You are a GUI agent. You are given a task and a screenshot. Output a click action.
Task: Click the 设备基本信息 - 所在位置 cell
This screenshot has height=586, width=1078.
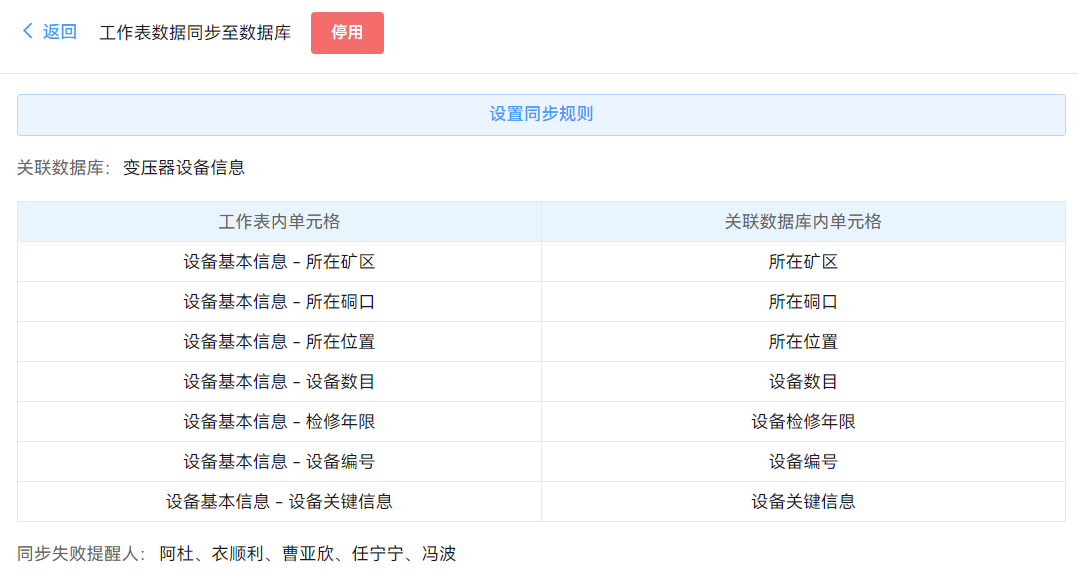pos(279,342)
